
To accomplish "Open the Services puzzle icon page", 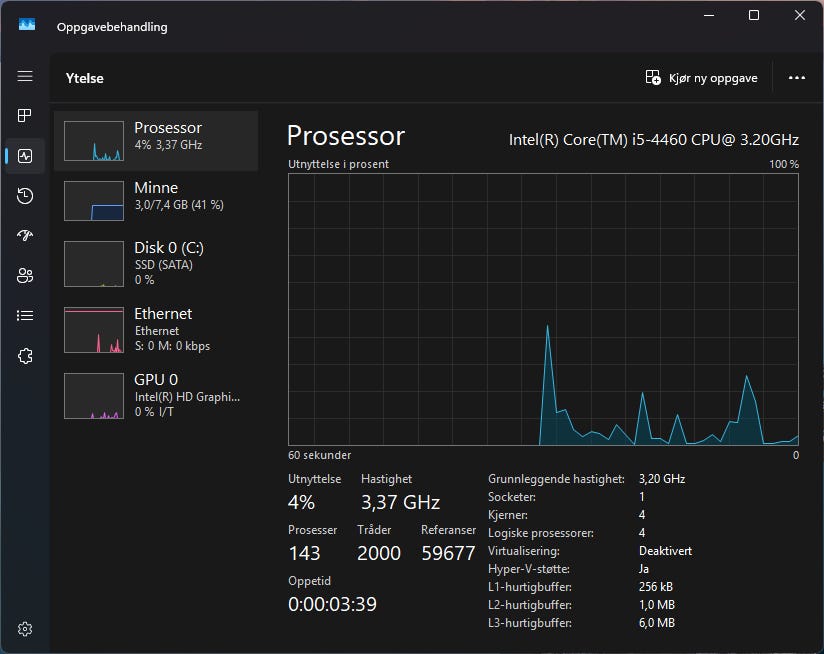I will tap(25, 356).
